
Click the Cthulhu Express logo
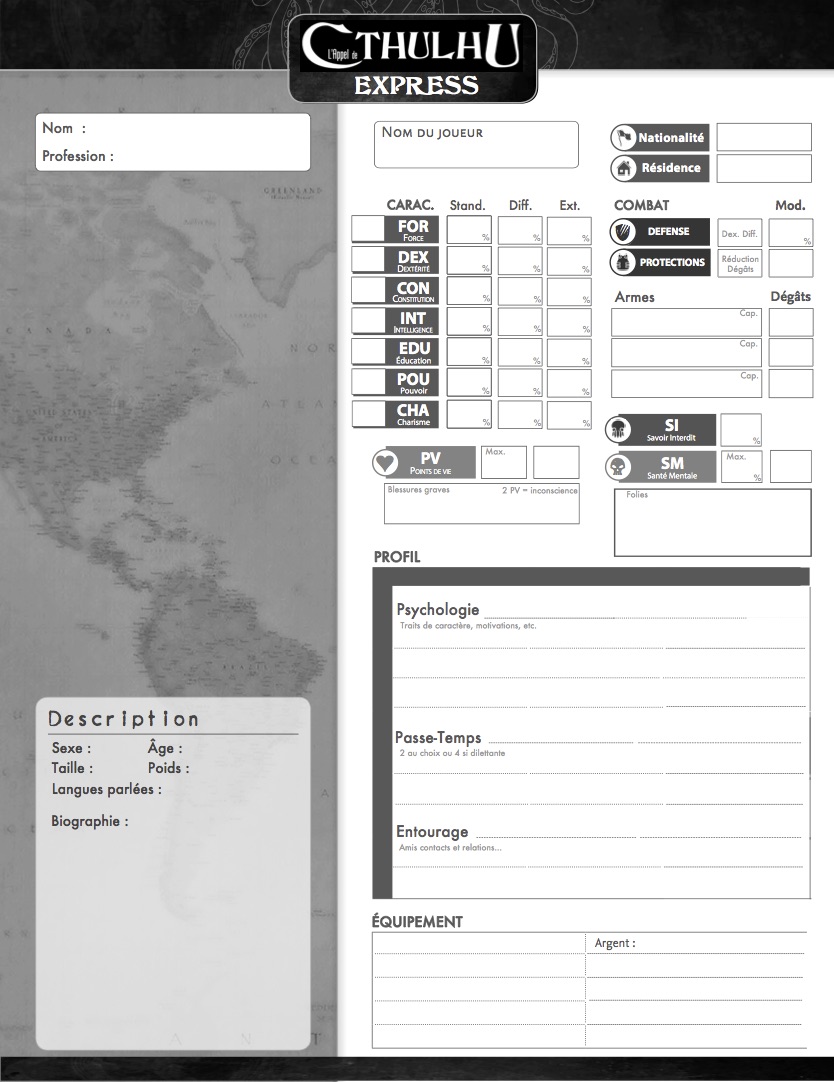click(x=413, y=60)
